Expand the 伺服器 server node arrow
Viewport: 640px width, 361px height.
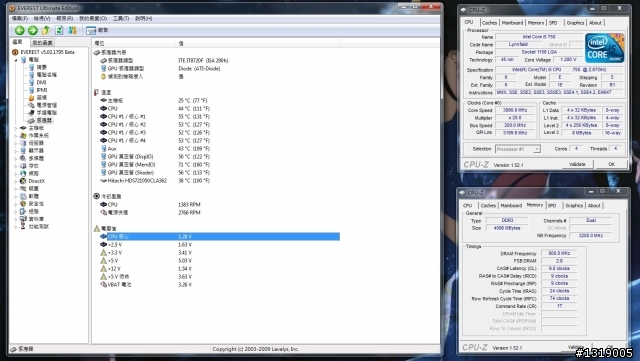click(x=16, y=143)
